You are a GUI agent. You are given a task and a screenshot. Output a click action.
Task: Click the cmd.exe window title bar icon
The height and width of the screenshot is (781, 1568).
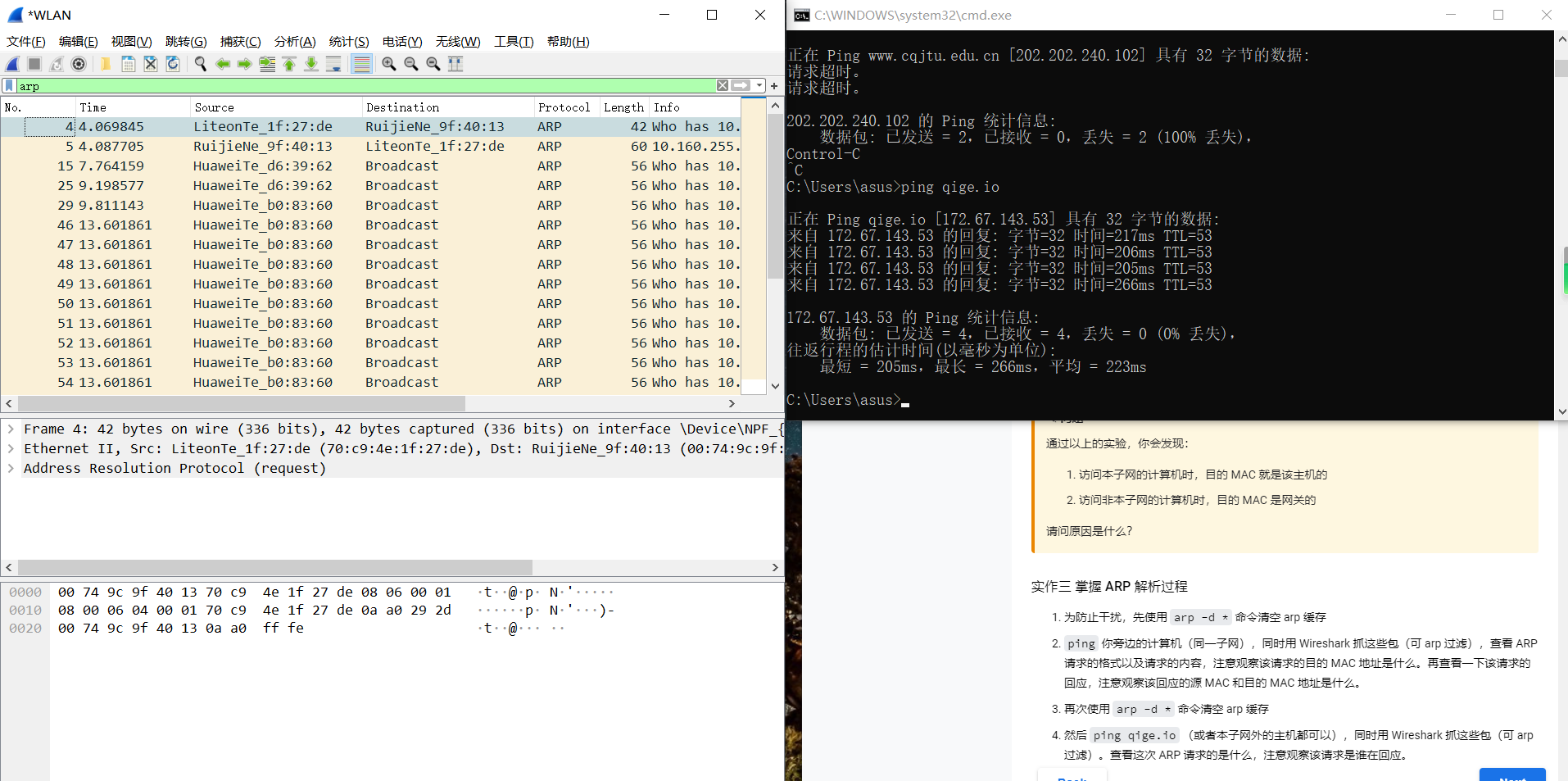tap(802, 15)
